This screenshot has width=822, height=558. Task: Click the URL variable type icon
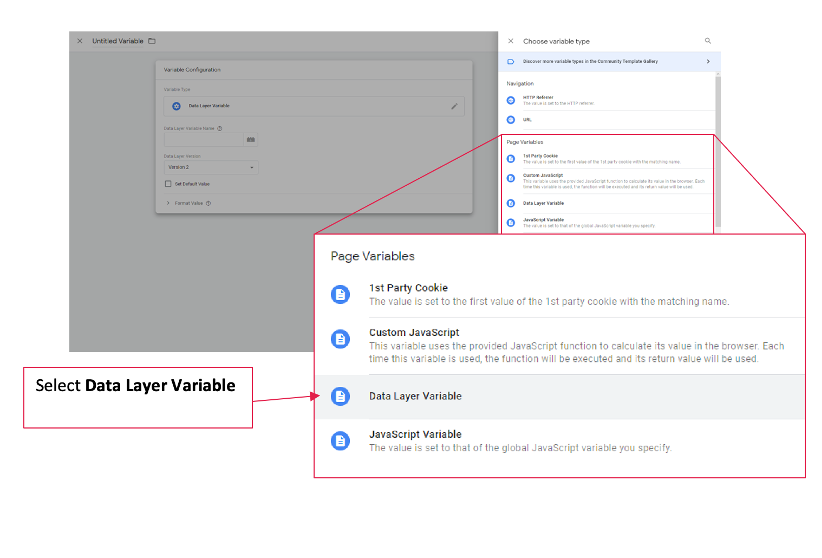[x=511, y=119]
